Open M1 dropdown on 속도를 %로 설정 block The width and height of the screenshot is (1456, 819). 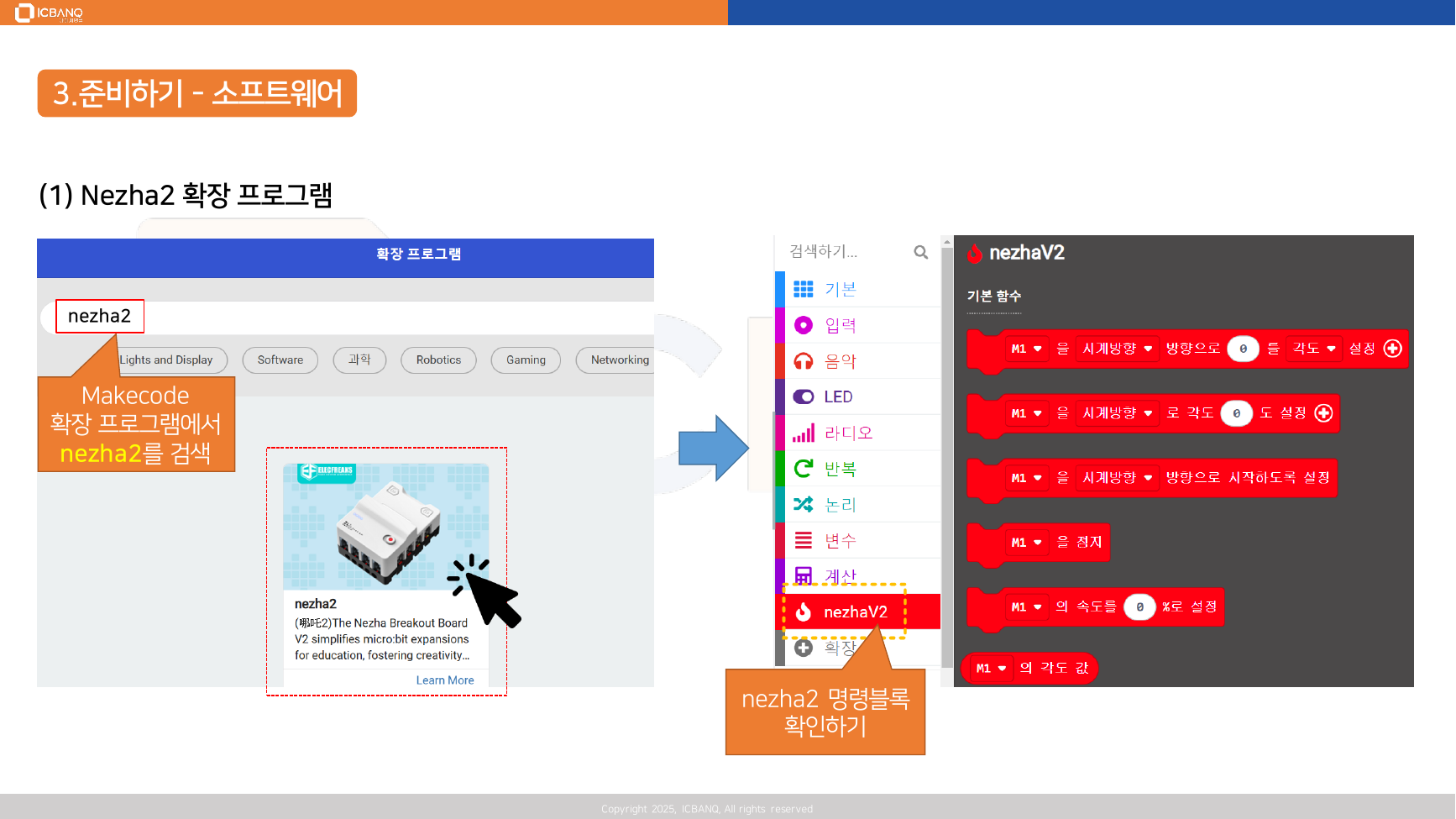point(1026,607)
